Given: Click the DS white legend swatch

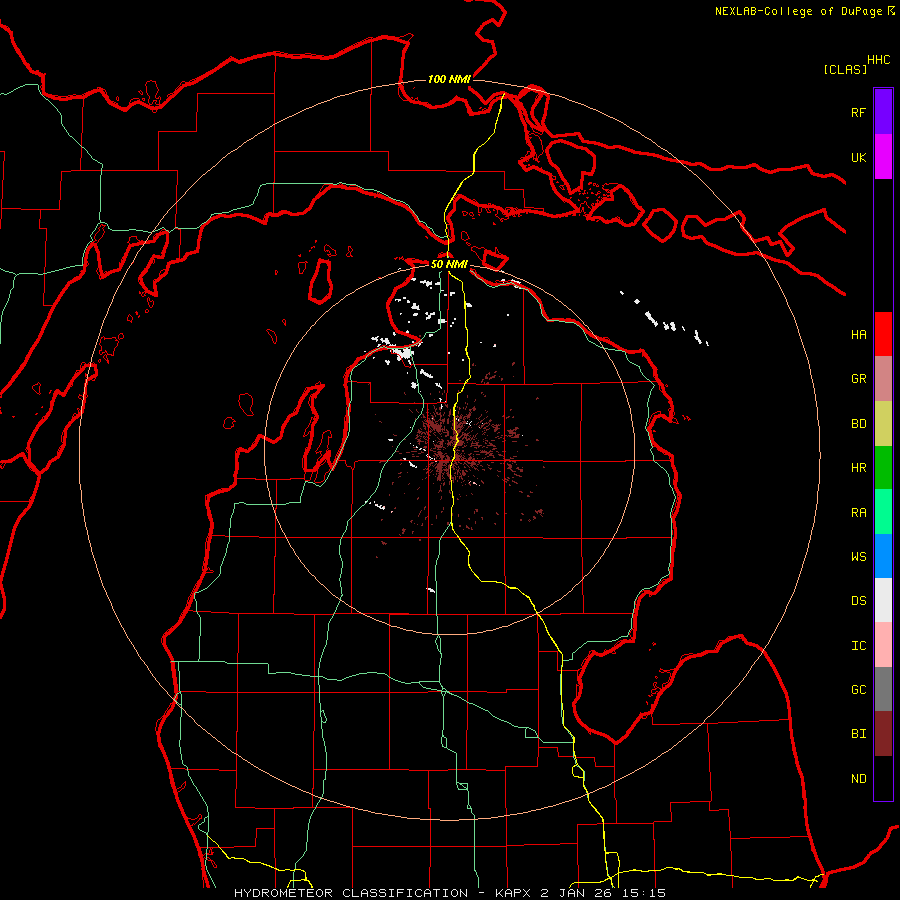Looking at the screenshot, I should click(x=883, y=600).
